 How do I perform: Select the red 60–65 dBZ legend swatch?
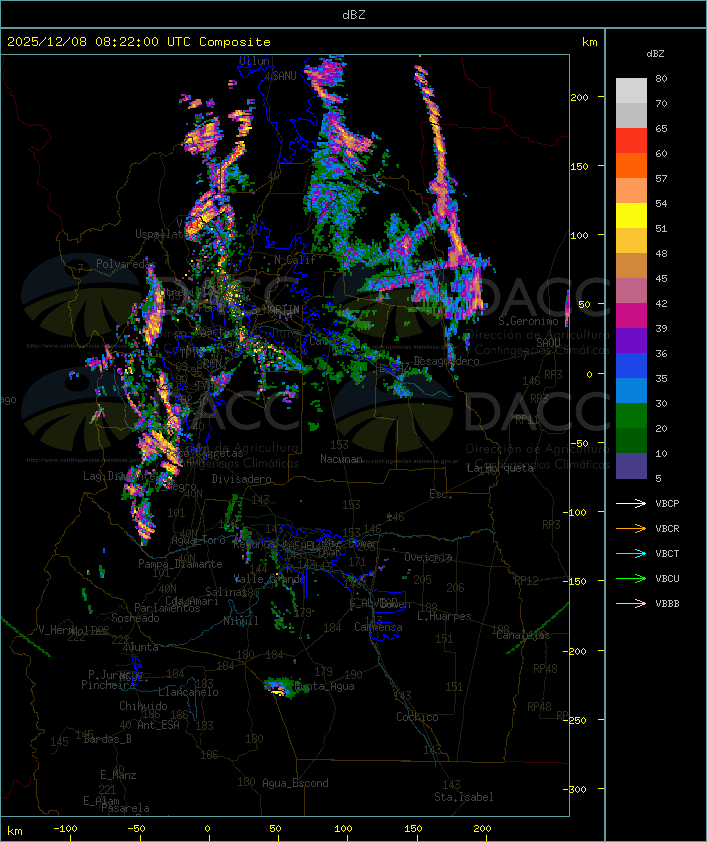tap(631, 141)
